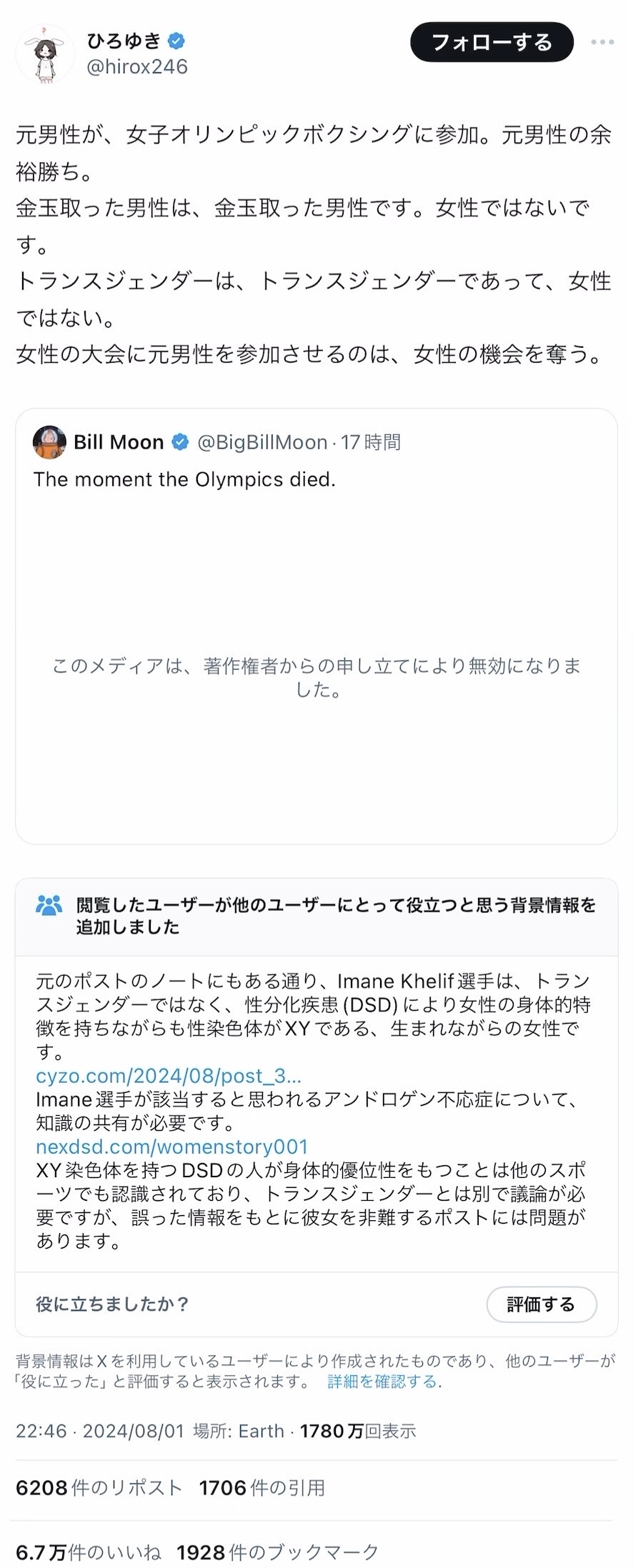
Task: Click the 1928 件のブックマーク count
Action: pos(278,1552)
